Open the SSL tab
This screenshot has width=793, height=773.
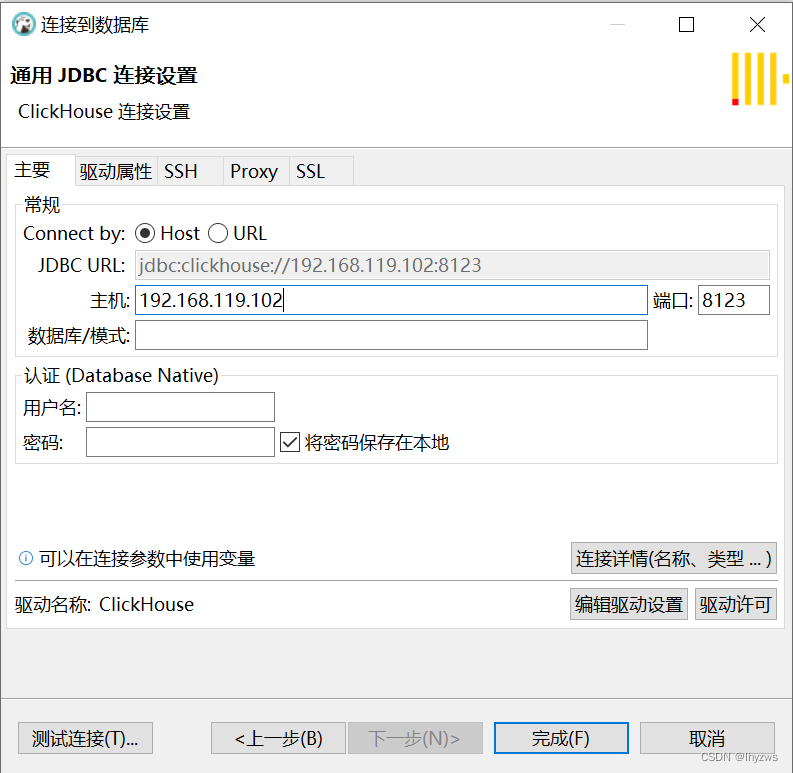coord(321,171)
